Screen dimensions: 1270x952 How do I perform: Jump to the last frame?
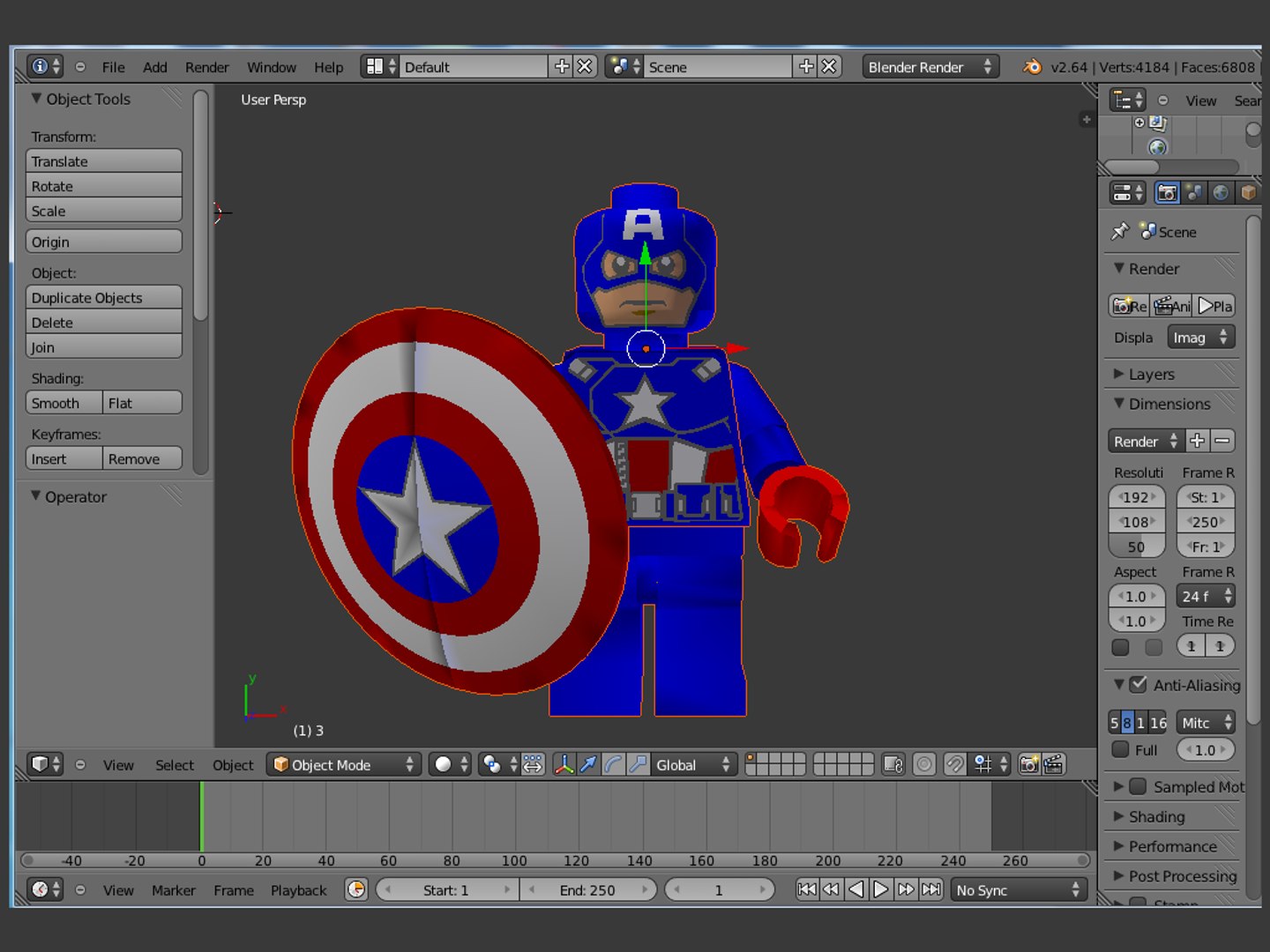coord(930,889)
